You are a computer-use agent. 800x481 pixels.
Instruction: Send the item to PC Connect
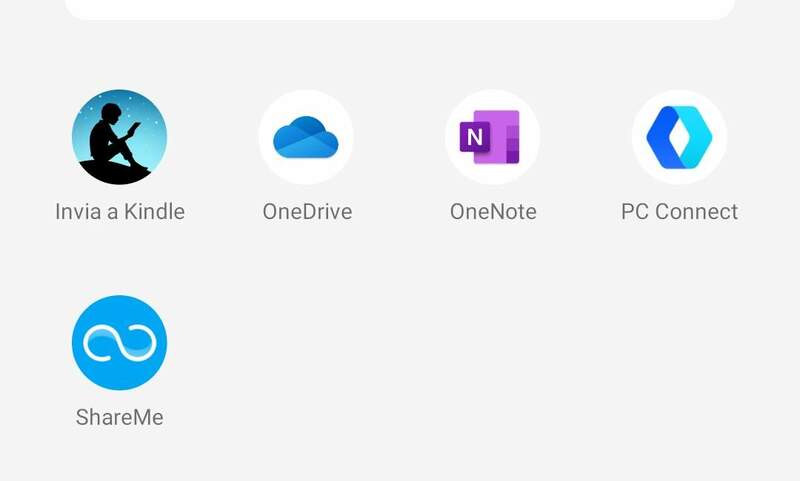click(679, 137)
